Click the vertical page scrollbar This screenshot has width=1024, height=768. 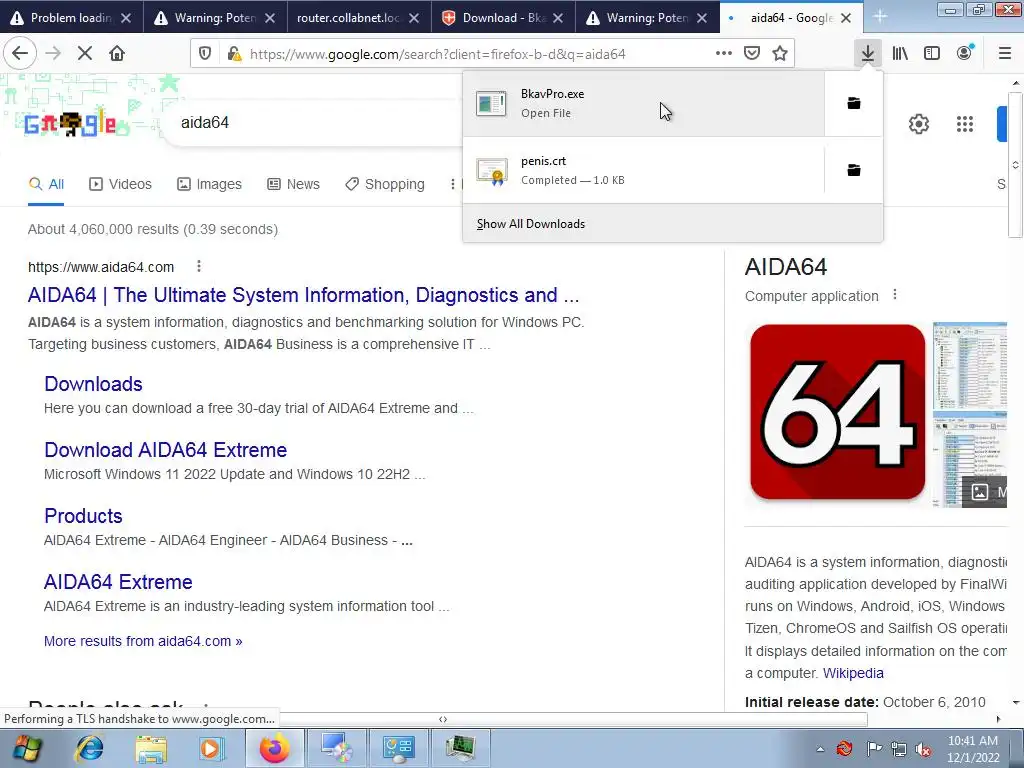(1016, 165)
